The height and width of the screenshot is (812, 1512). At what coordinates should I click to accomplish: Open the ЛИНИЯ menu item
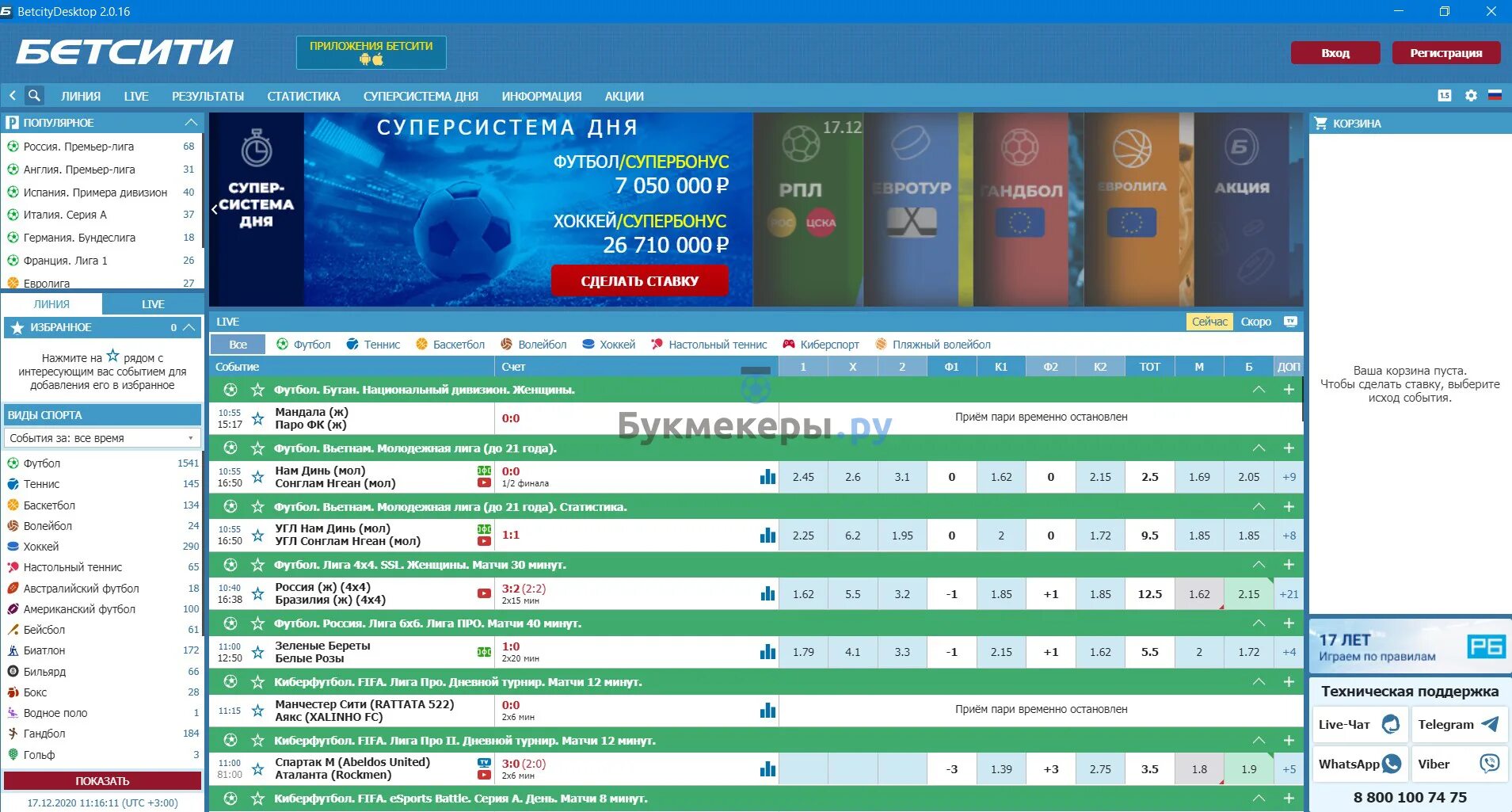[x=81, y=96]
